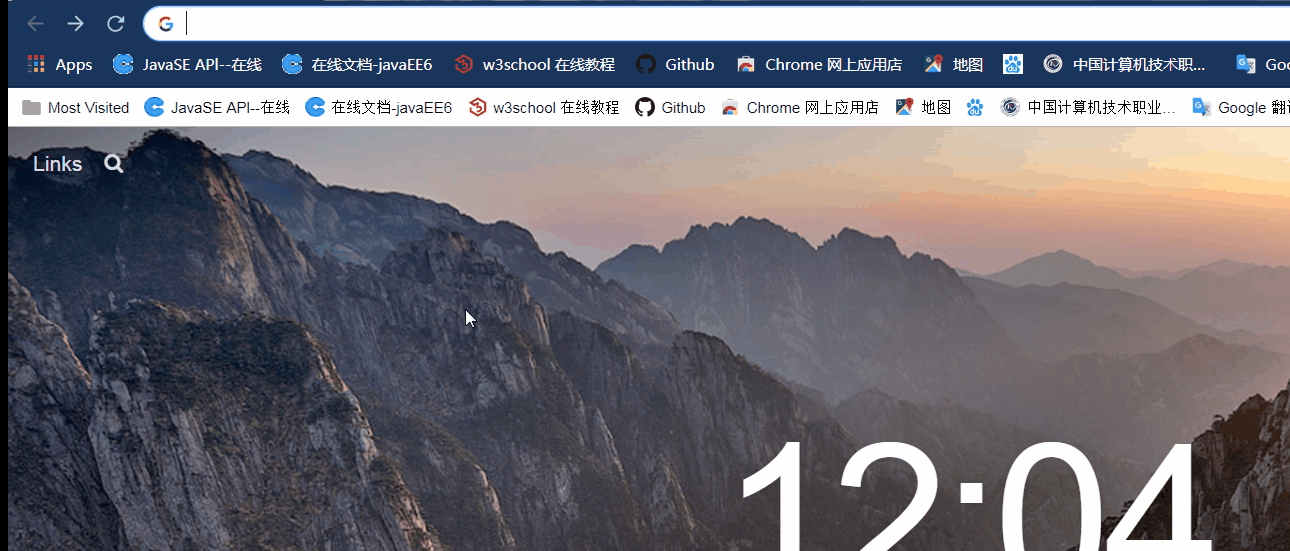Reload the page with the refresh icon

116,24
